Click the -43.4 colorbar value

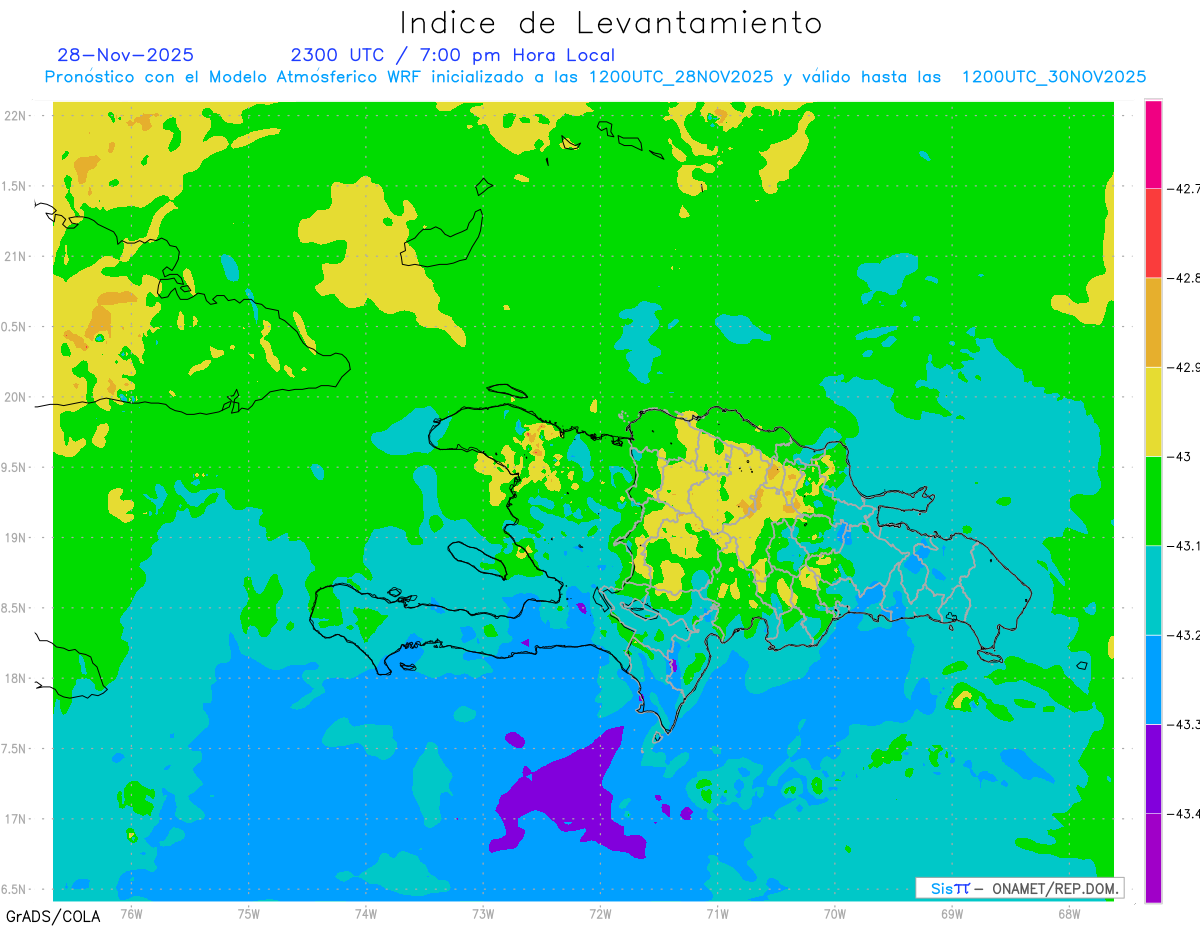tap(1184, 813)
